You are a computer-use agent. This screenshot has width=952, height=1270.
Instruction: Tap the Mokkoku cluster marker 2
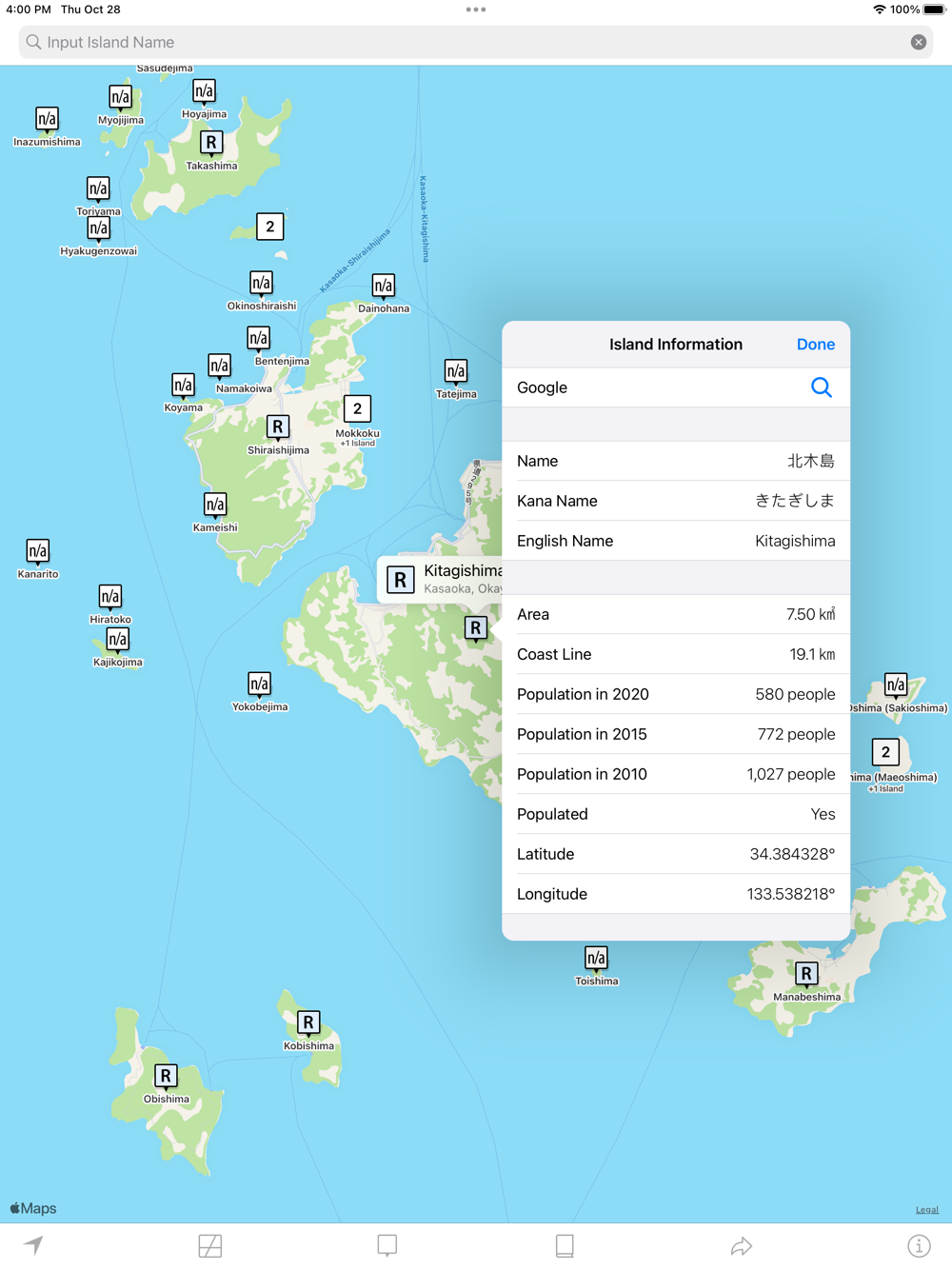coord(357,409)
